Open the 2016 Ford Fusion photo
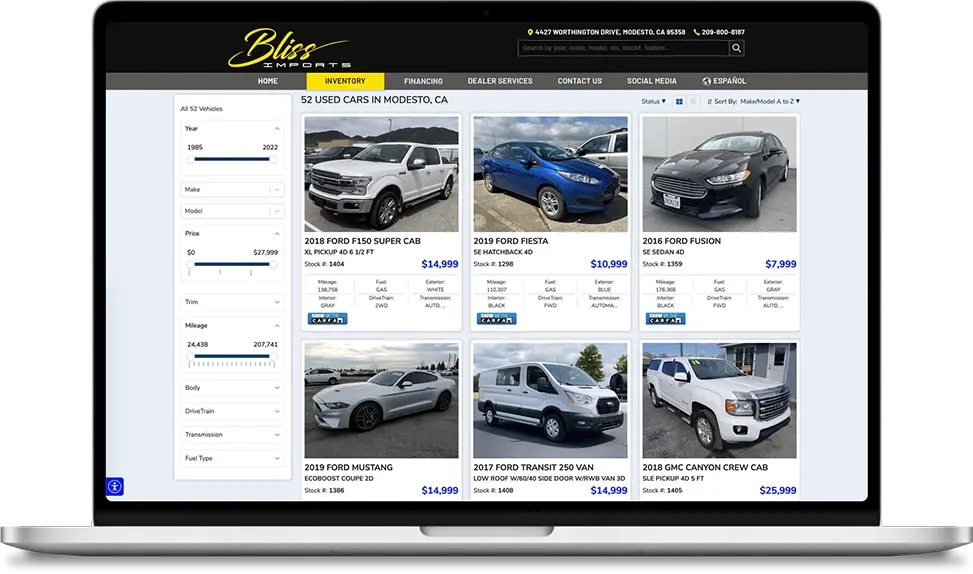 point(719,174)
